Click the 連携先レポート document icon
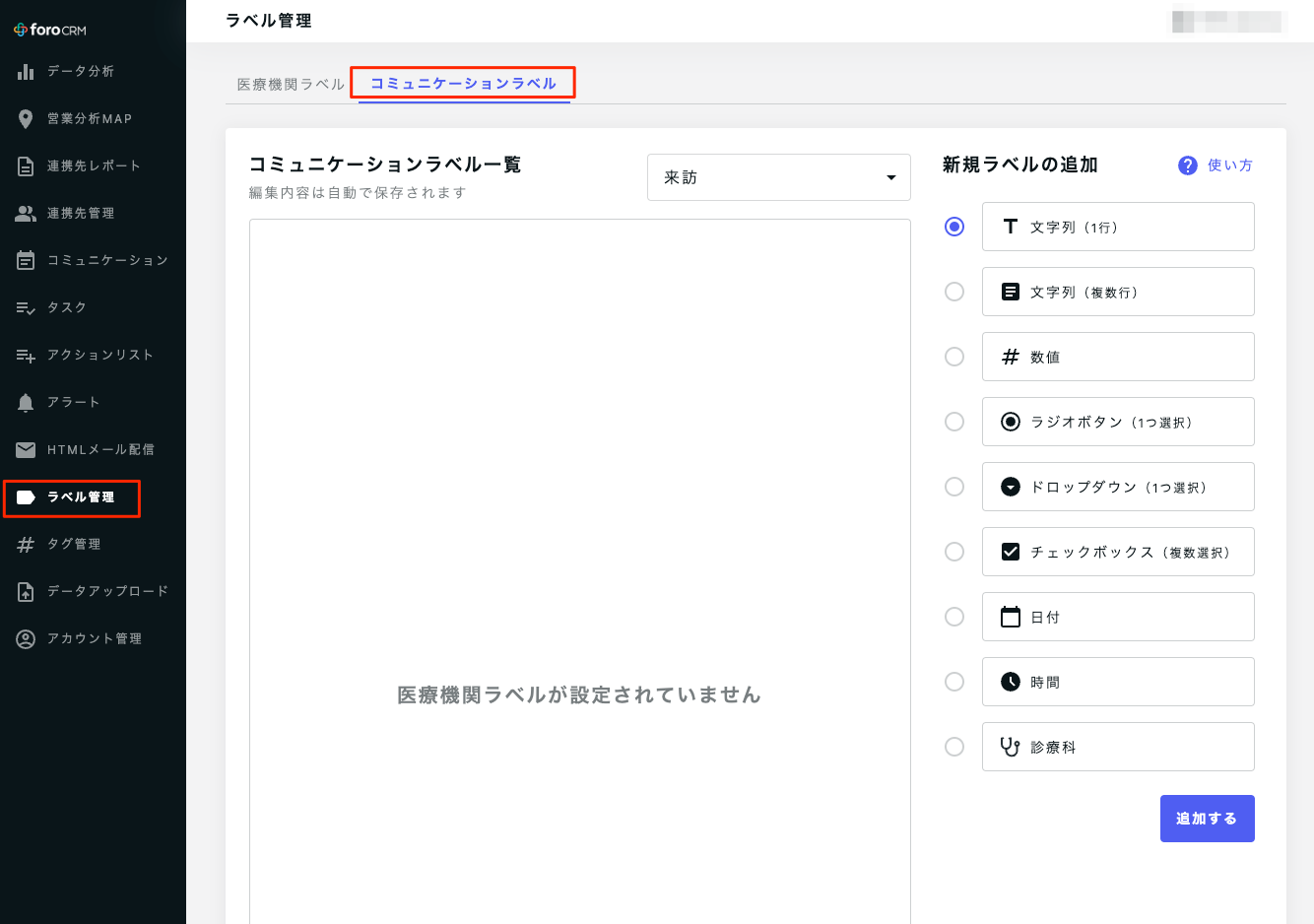1314x924 pixels. [26, 165]
